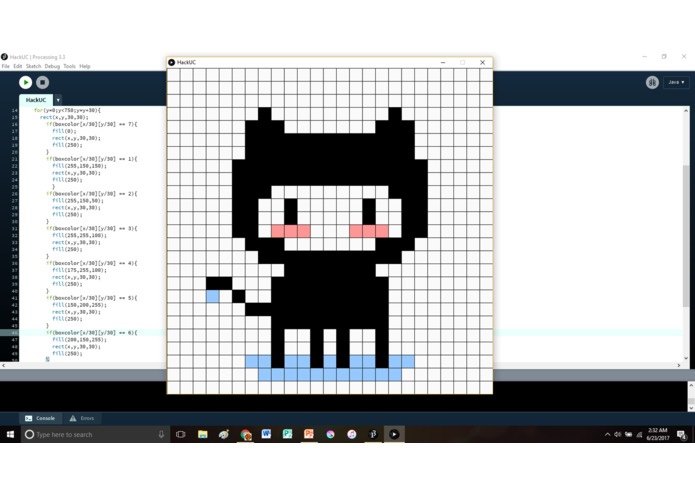Select the HackUC sketch tab
Image resolution: width=695 pixels, height=494 pixels.
pyautogui.click(x=36, y=100)
